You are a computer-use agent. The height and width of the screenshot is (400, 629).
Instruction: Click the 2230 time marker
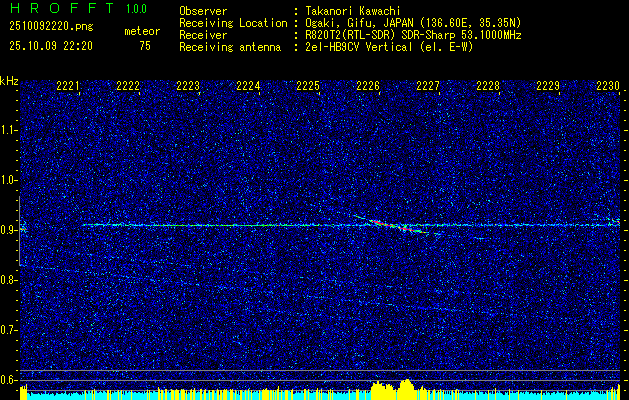(x=608, y=87)
